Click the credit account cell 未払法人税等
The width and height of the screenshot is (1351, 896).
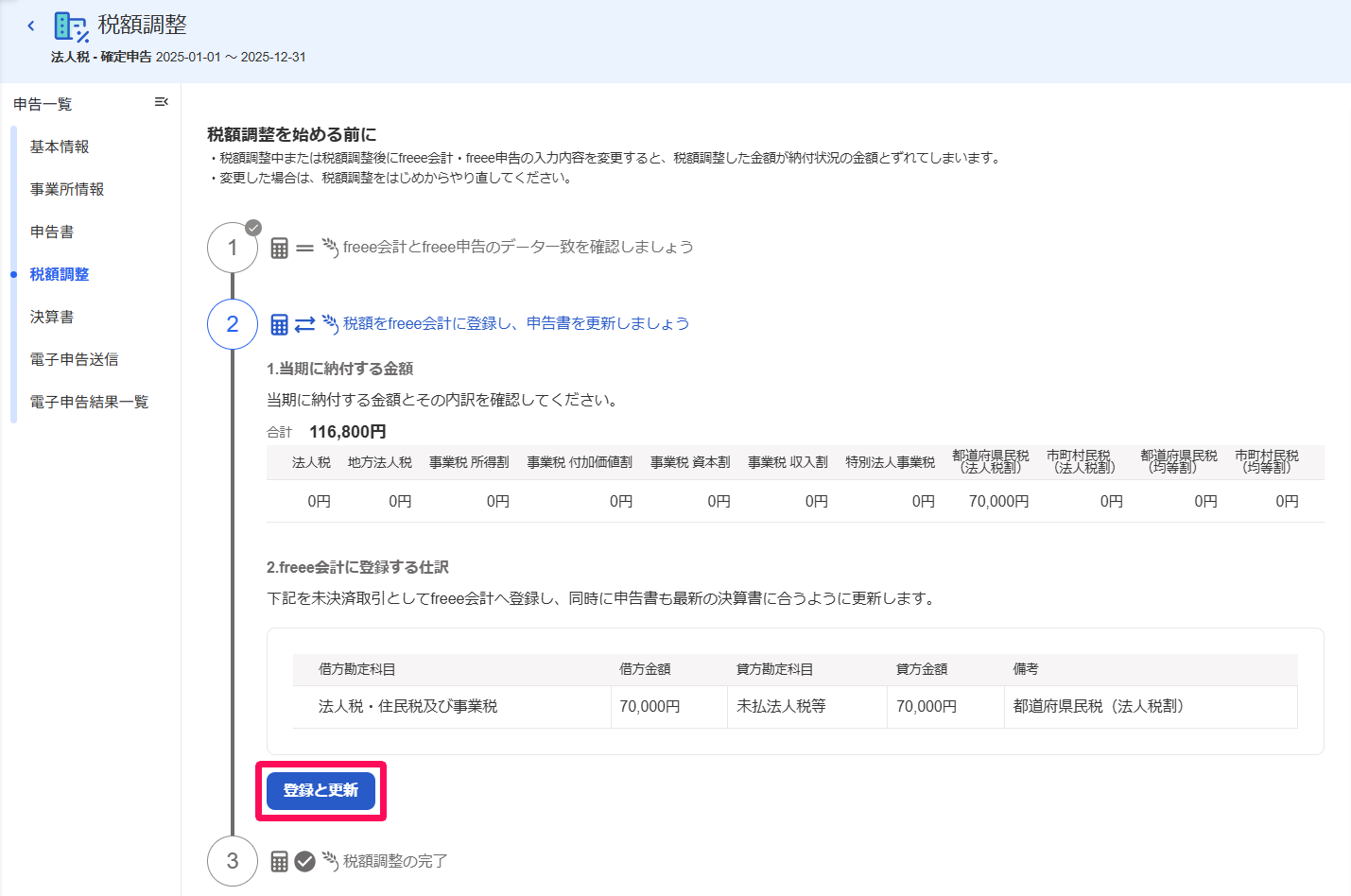(x=807, y=707)
